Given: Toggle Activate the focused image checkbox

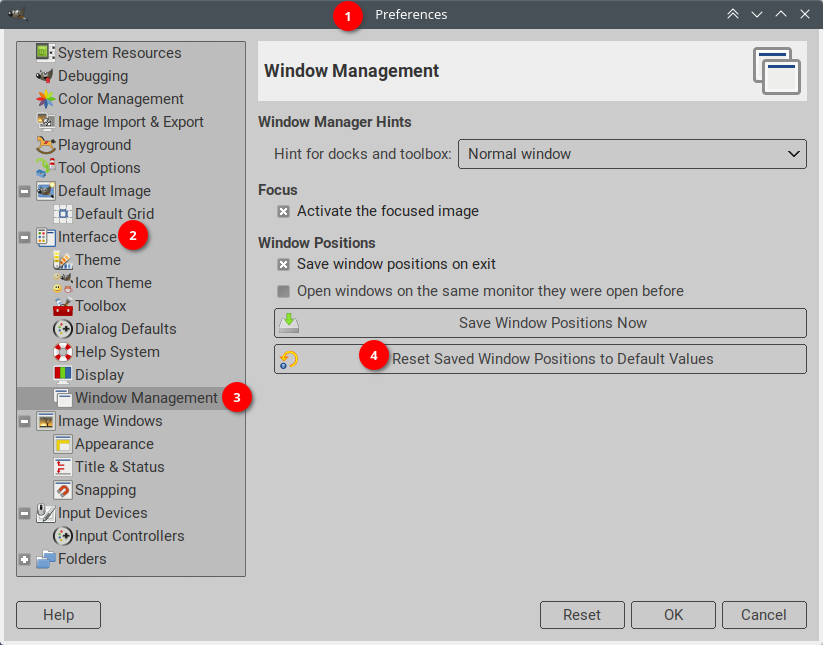Looking at the screenshot, I should (283, 212).
